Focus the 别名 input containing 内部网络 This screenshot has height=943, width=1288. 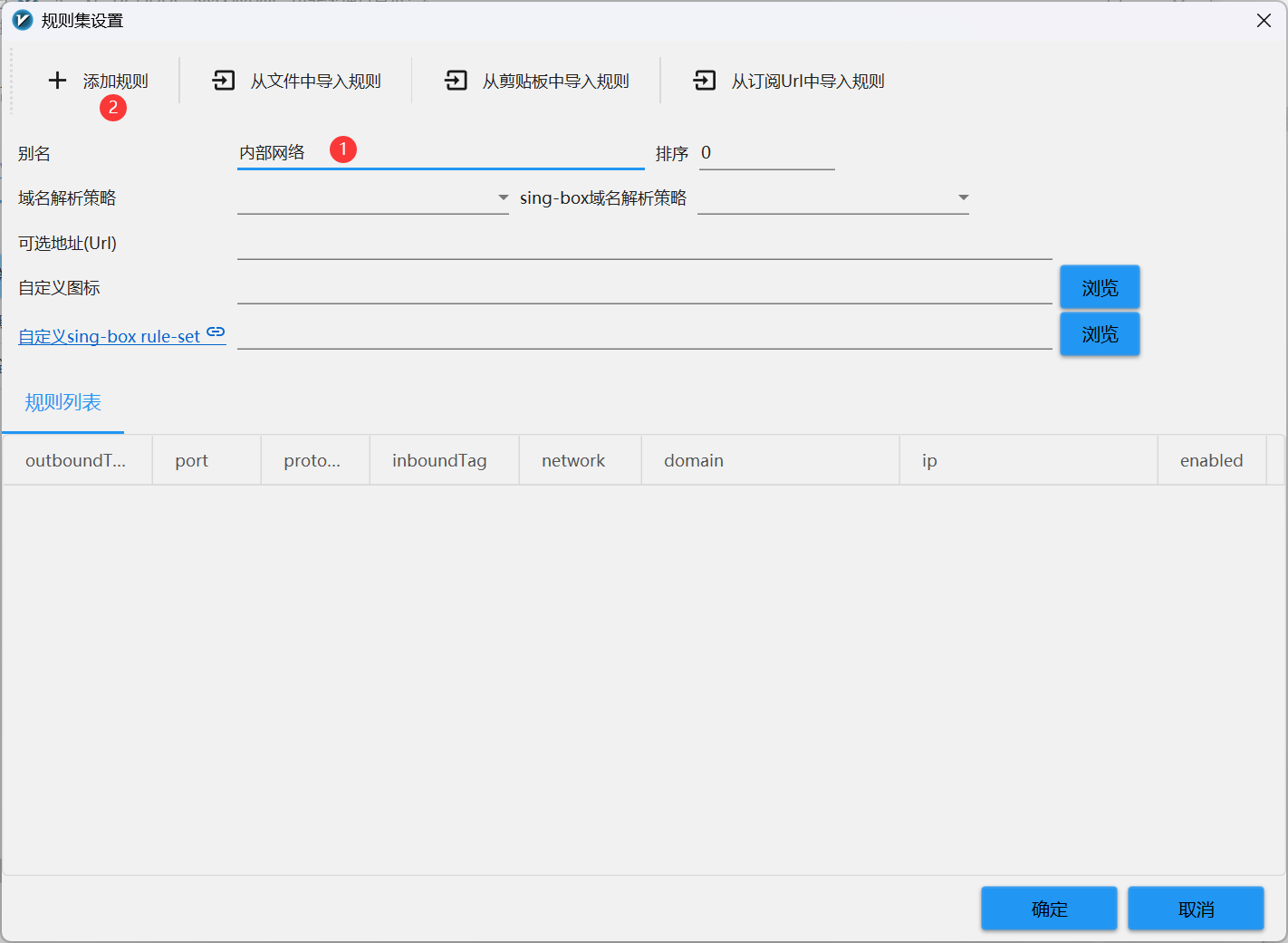tap(441, 153)
